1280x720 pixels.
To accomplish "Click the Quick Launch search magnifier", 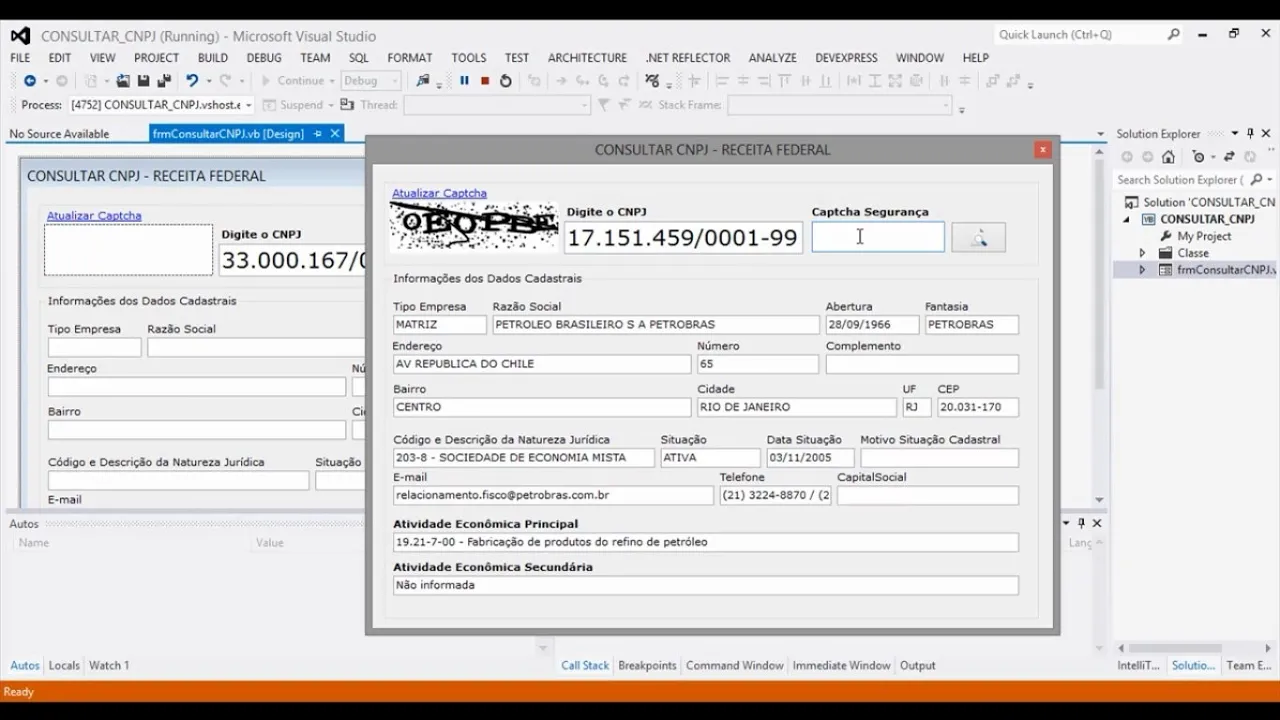I will [1174, 34].
